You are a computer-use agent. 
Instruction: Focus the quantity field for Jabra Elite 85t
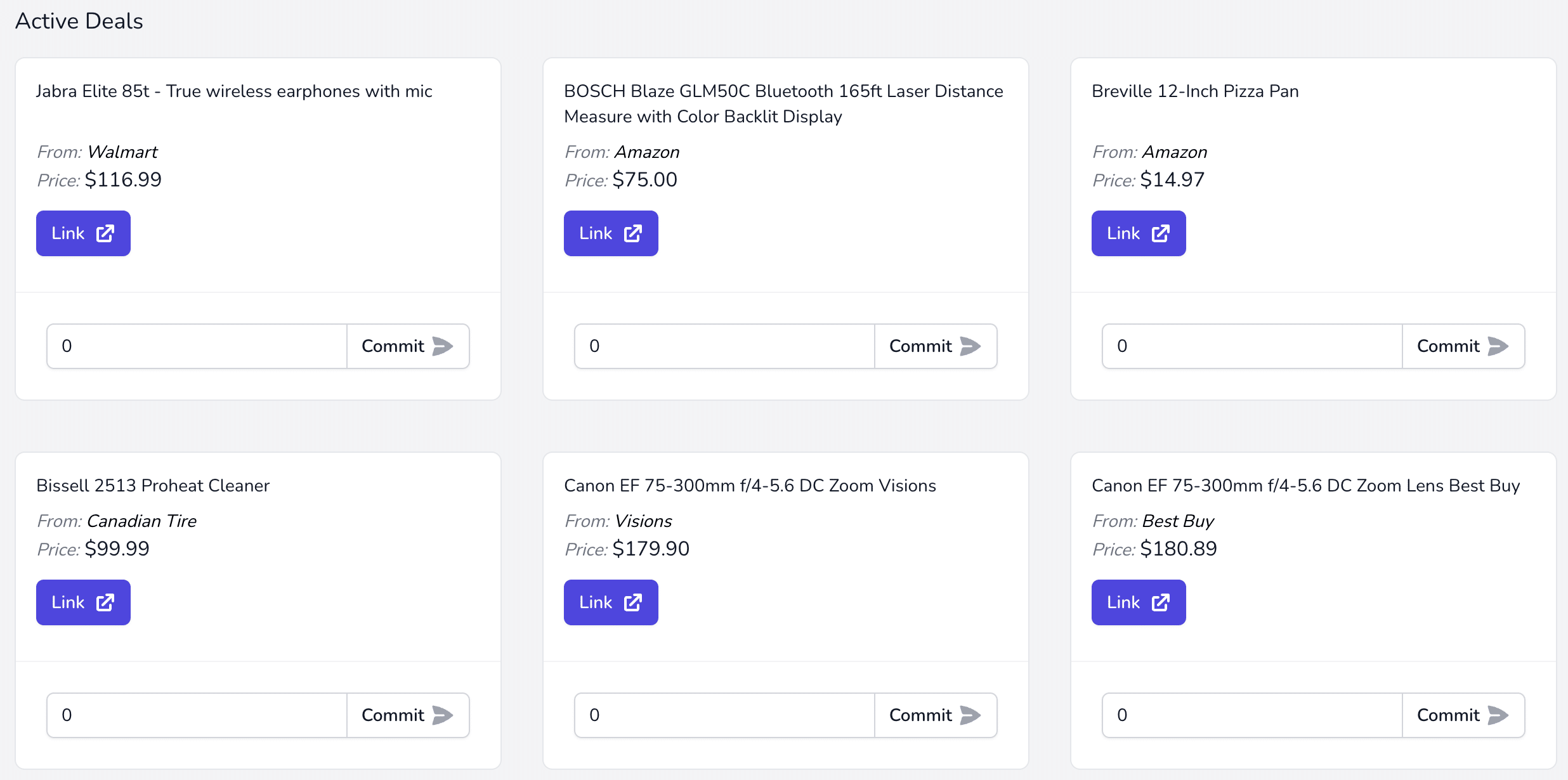[197, 346]
